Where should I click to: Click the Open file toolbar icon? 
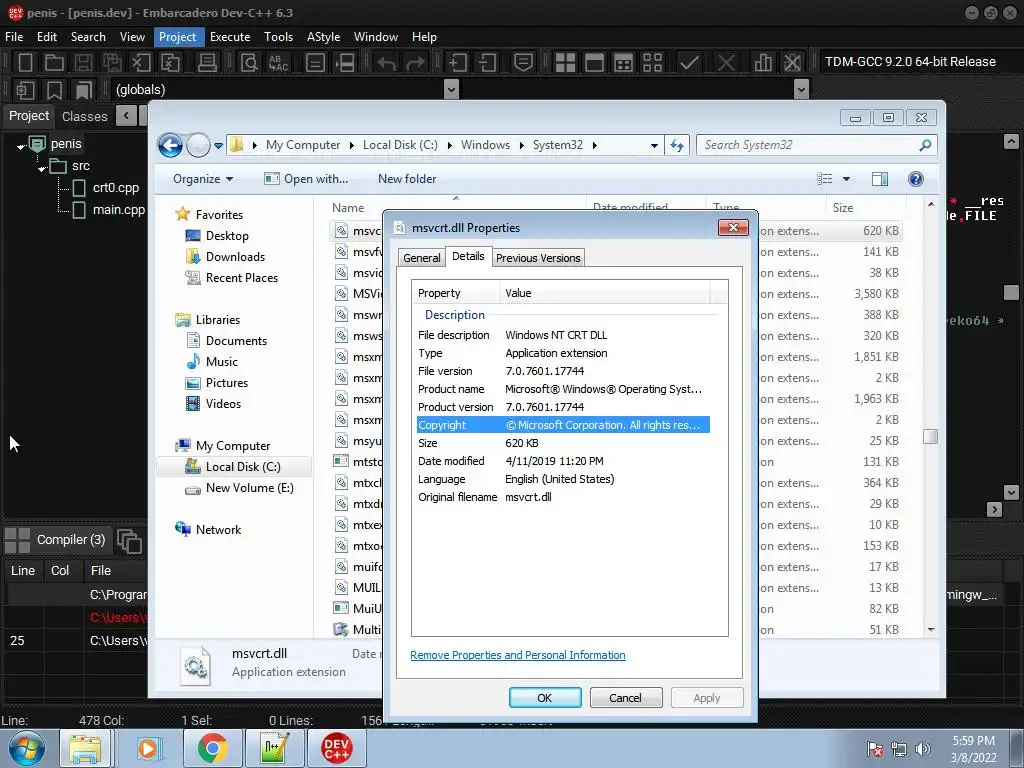54,62
